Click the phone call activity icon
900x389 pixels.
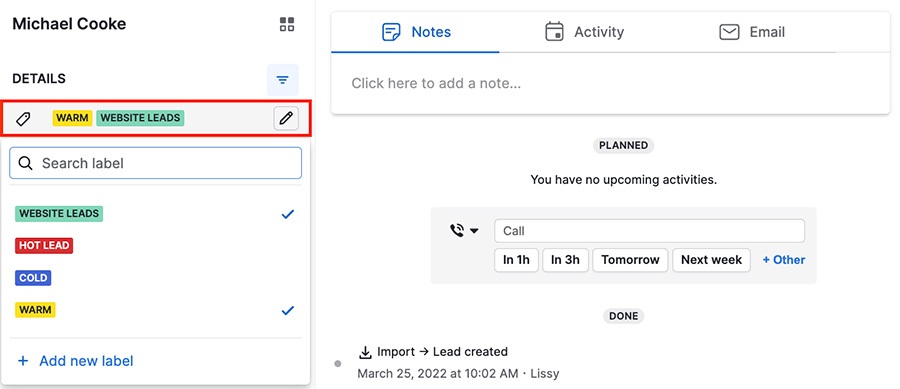tap(457, 231)
